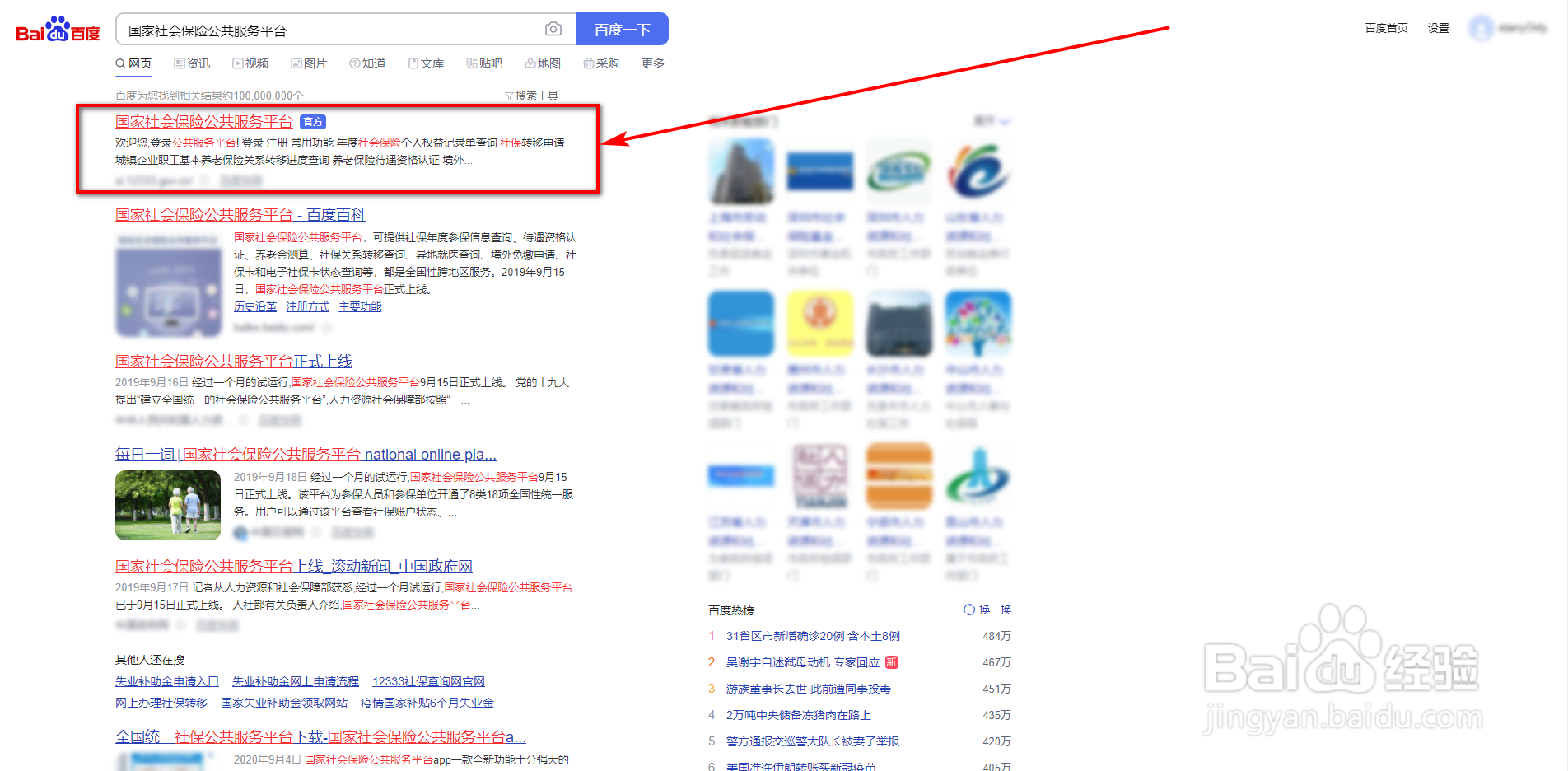Switch to 资讯 tab
Image resolution: width=1568 pixels, height=771 pixels.
pos(192,63)
